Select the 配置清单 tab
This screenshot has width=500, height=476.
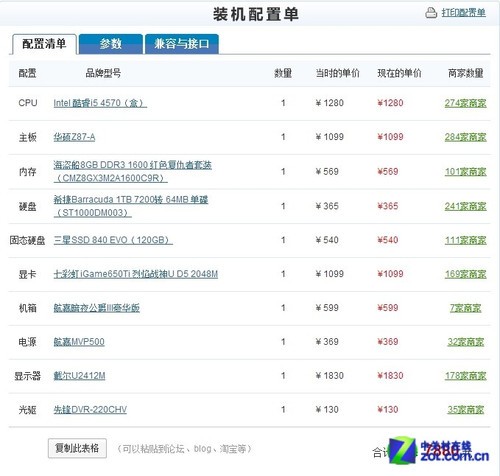[x=44, y=44]
